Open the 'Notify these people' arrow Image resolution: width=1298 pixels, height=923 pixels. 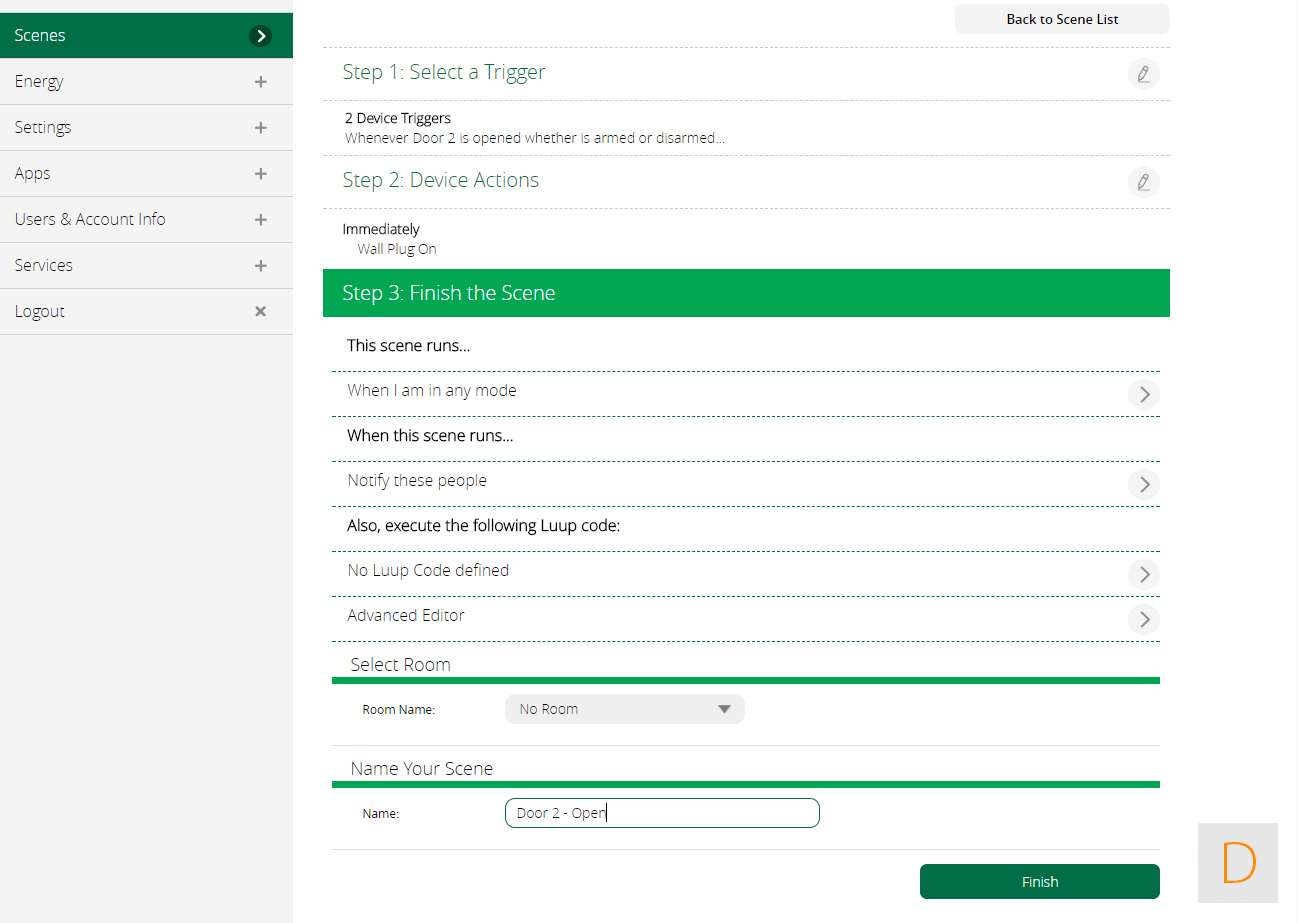pos(1143,484)
